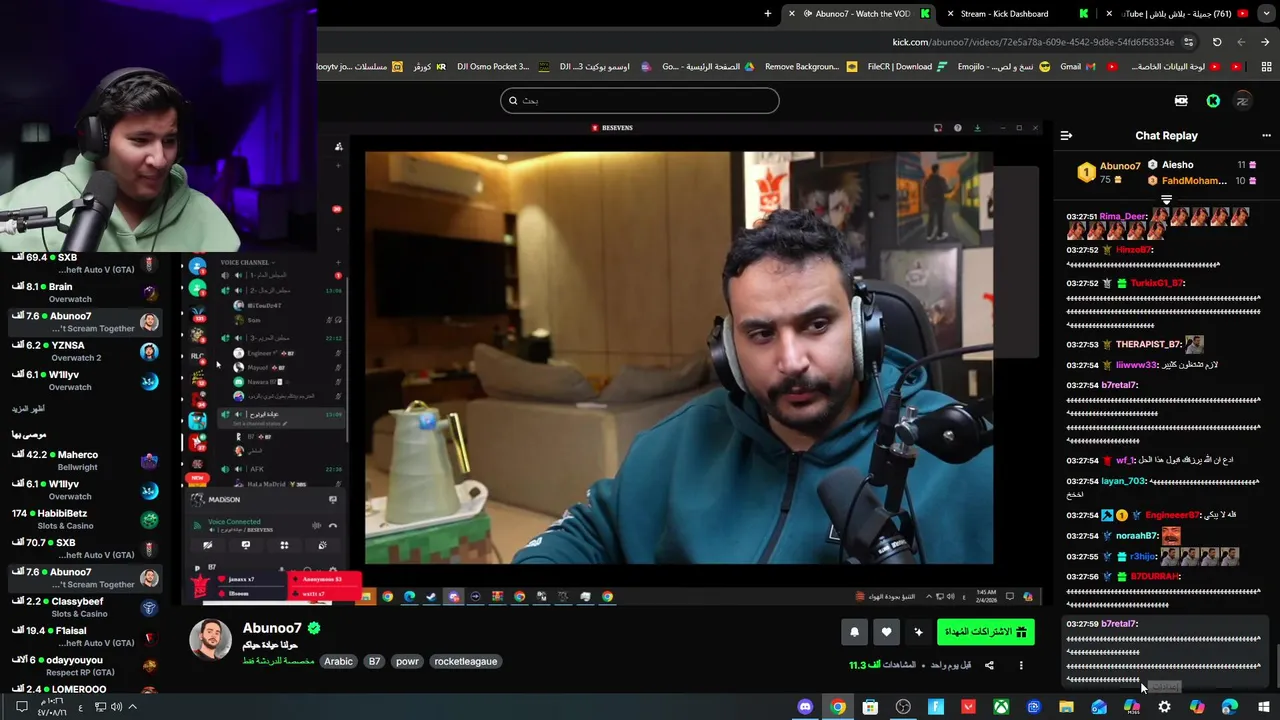Open File Explorer from the taskbar
This screenshot has width=1280, height=720.
pos(1067,707)
